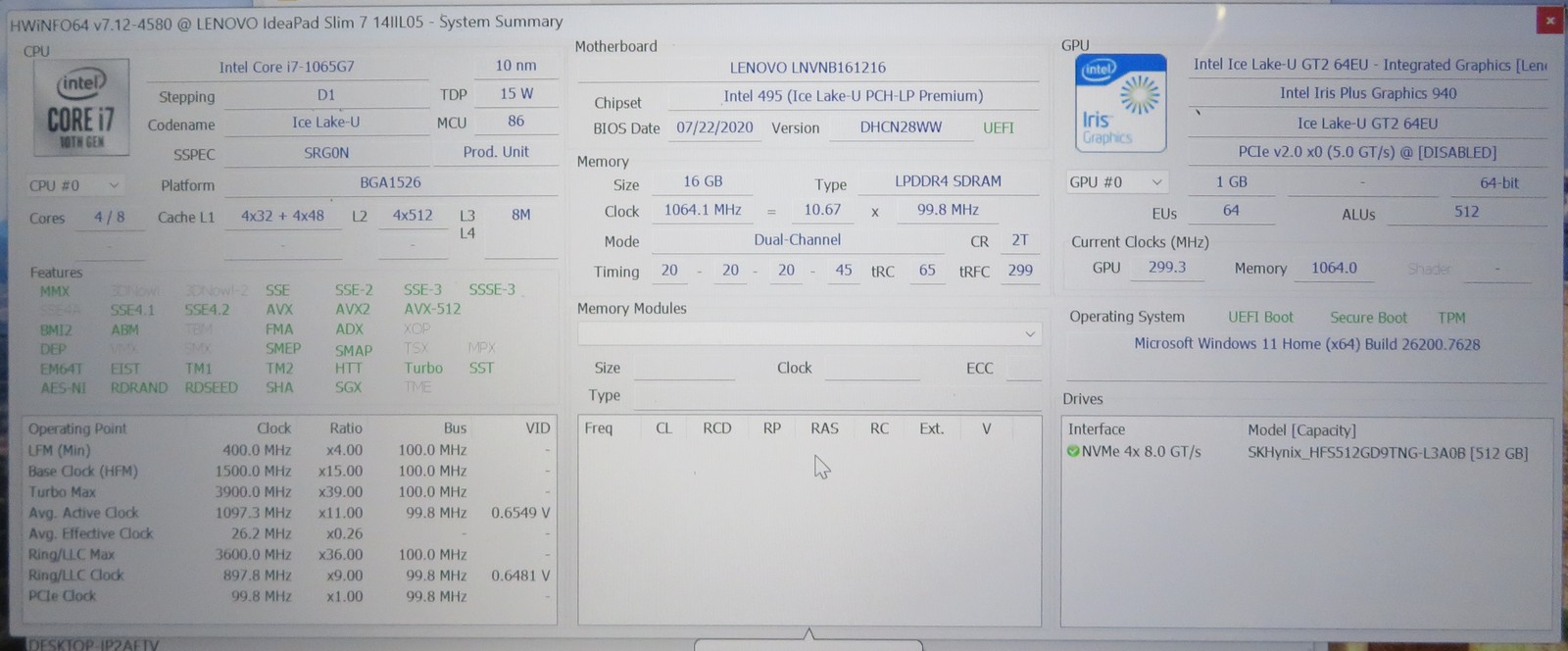
Task: Click the Chipset Intel 495 field
Action: tap(854, 96)
